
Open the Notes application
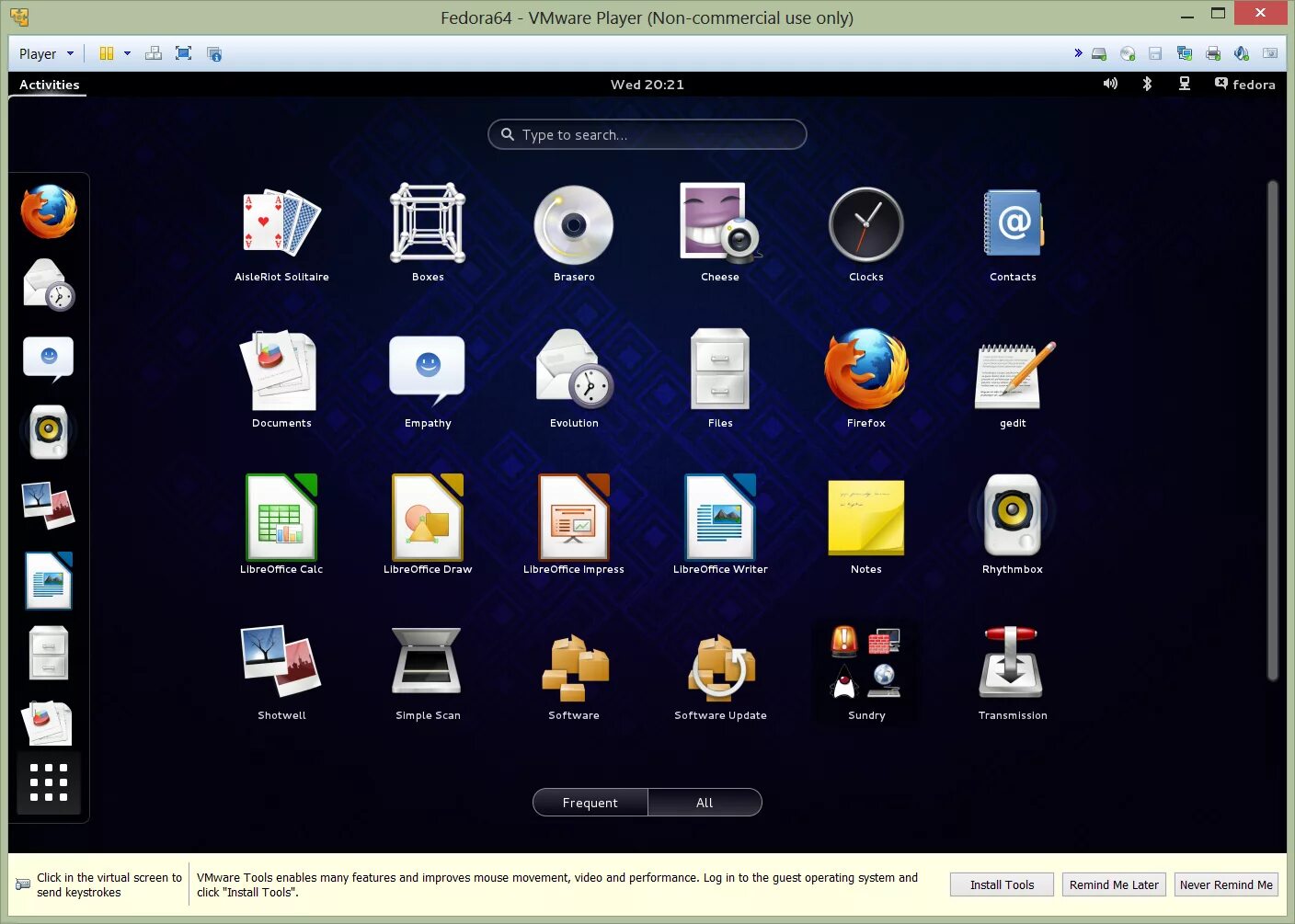[x=866, y=526]
